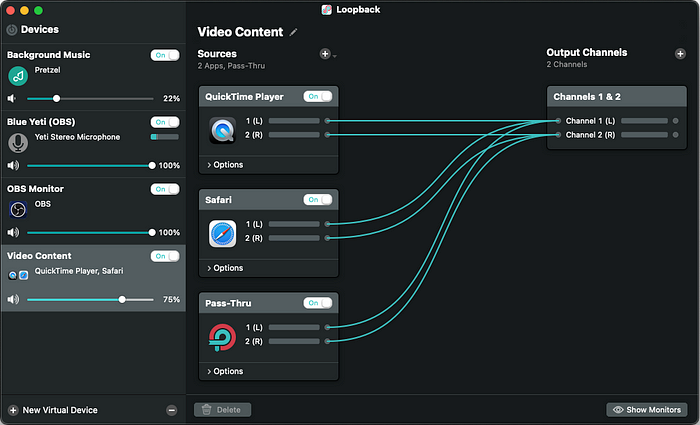Click the QuickTime Player card title
Screen dimensions: 700x425
[244, 97]
